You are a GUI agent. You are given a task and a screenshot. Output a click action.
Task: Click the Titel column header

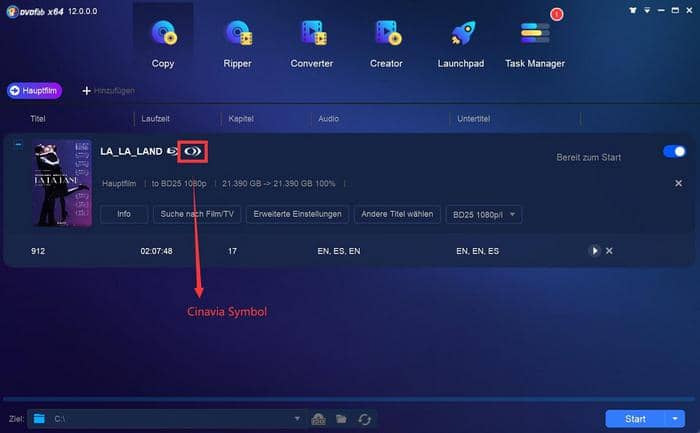(x=38, y=119)
